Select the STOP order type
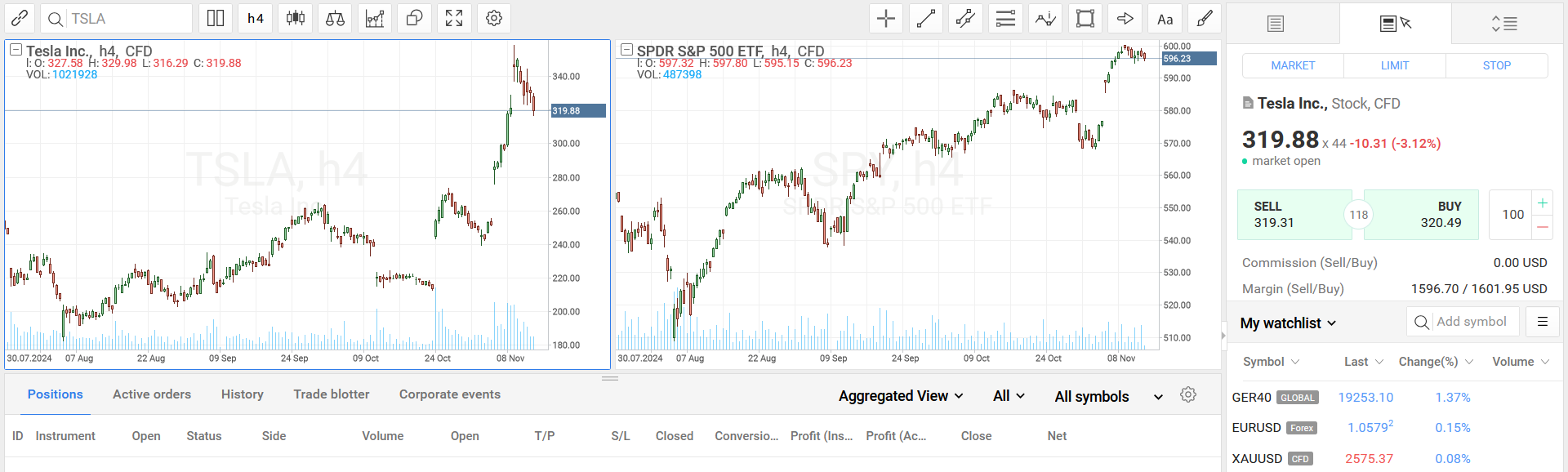 [x=1497, y=65]
